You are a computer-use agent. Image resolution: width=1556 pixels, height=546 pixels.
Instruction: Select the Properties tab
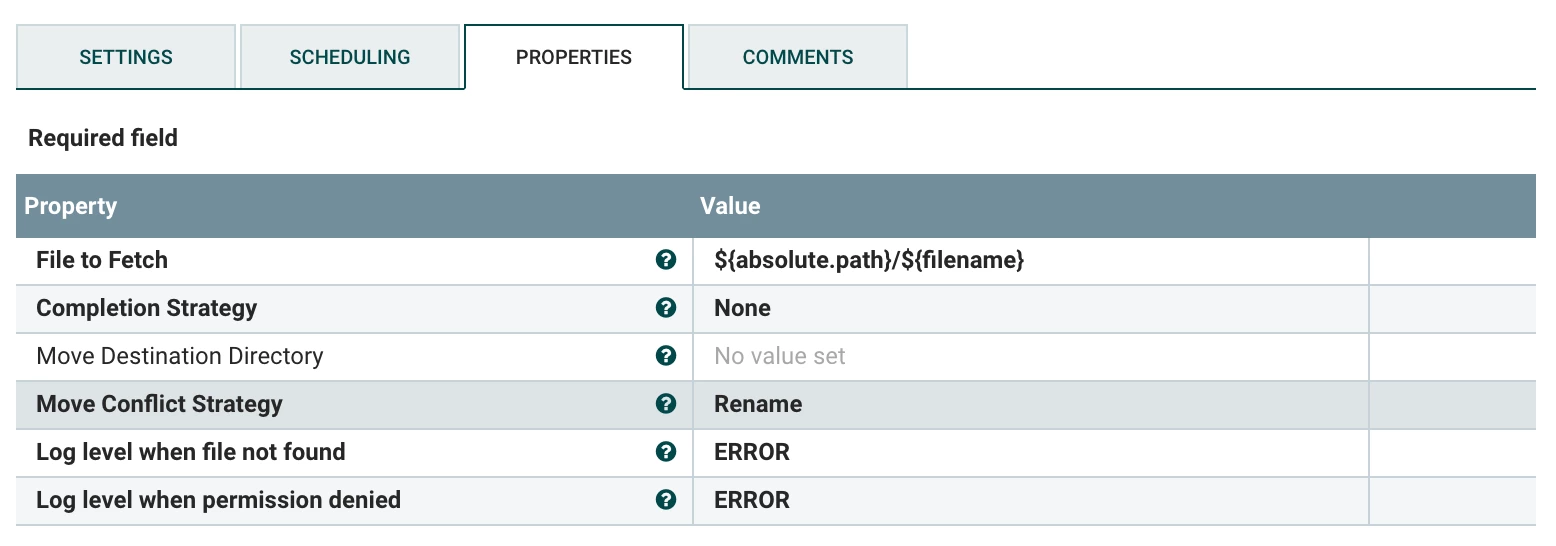(x=574, y=57)
